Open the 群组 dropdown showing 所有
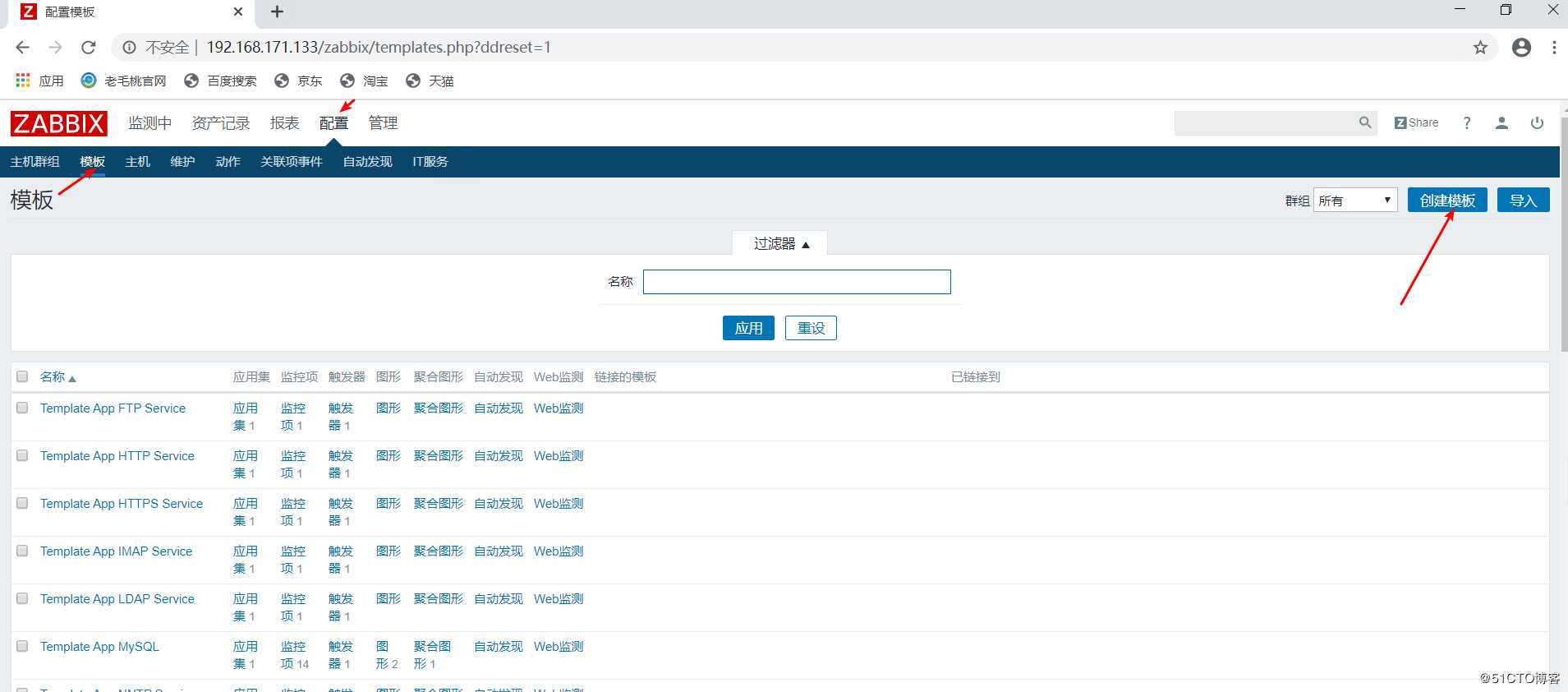The image size is (1568, 692). [1355, 201]
